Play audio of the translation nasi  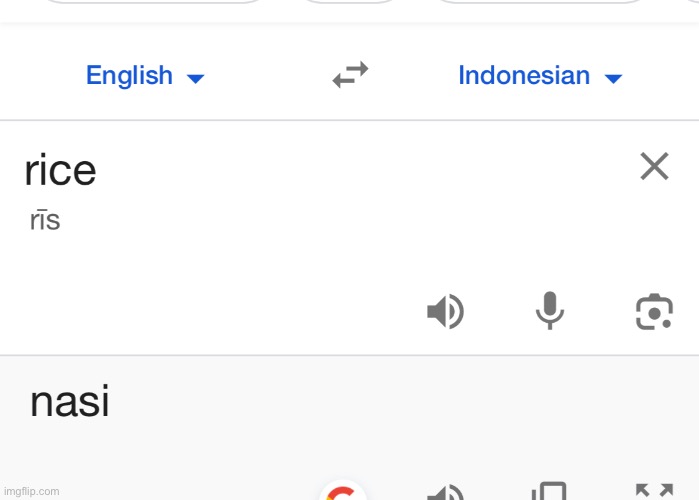[445, 491]
